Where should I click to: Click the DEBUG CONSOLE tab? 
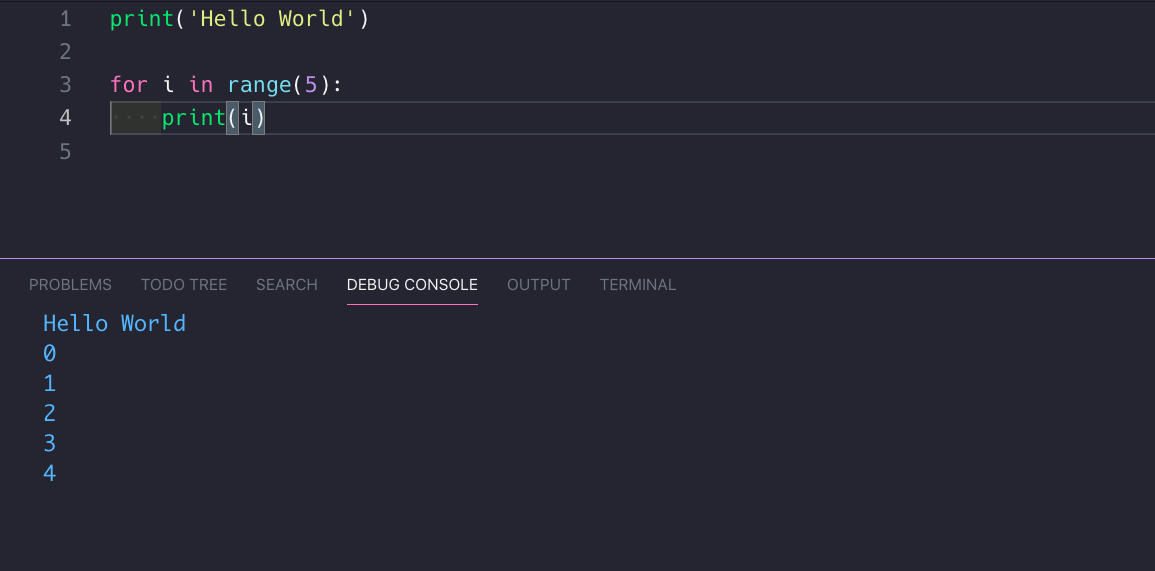click(412, 285)
